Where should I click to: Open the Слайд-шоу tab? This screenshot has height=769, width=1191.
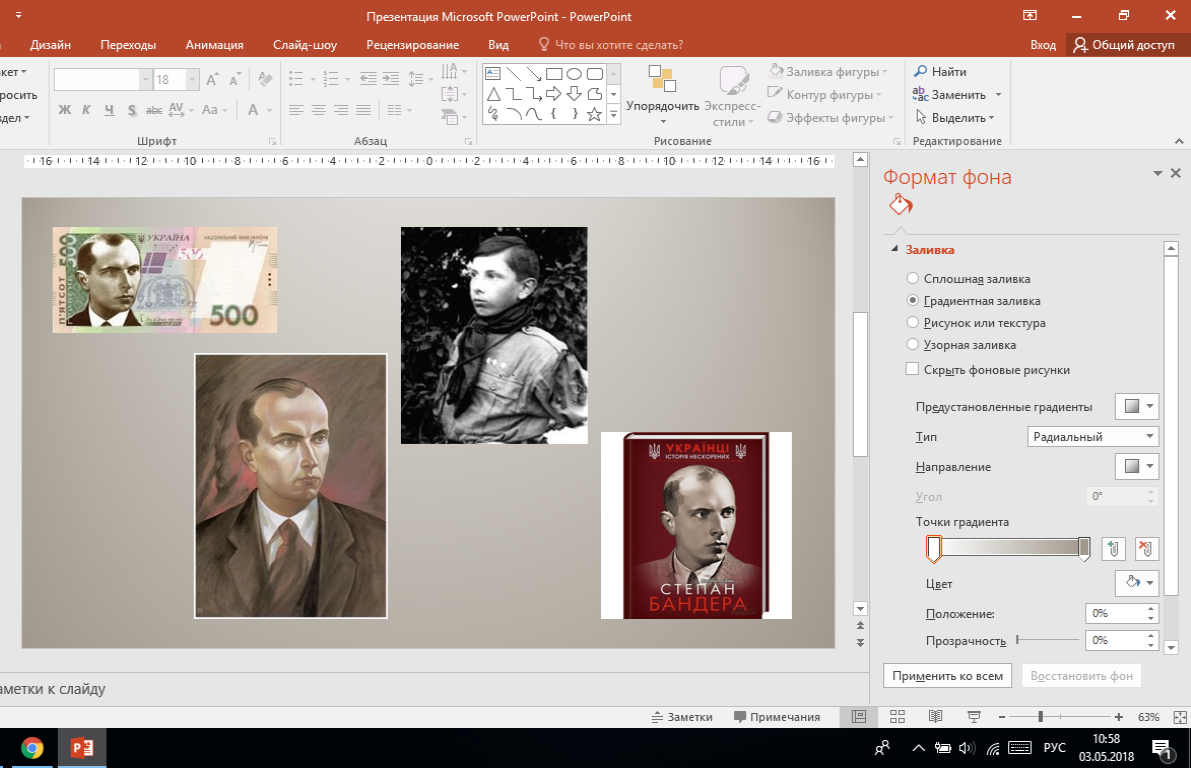pyautogui.click(x=305, y=45)
